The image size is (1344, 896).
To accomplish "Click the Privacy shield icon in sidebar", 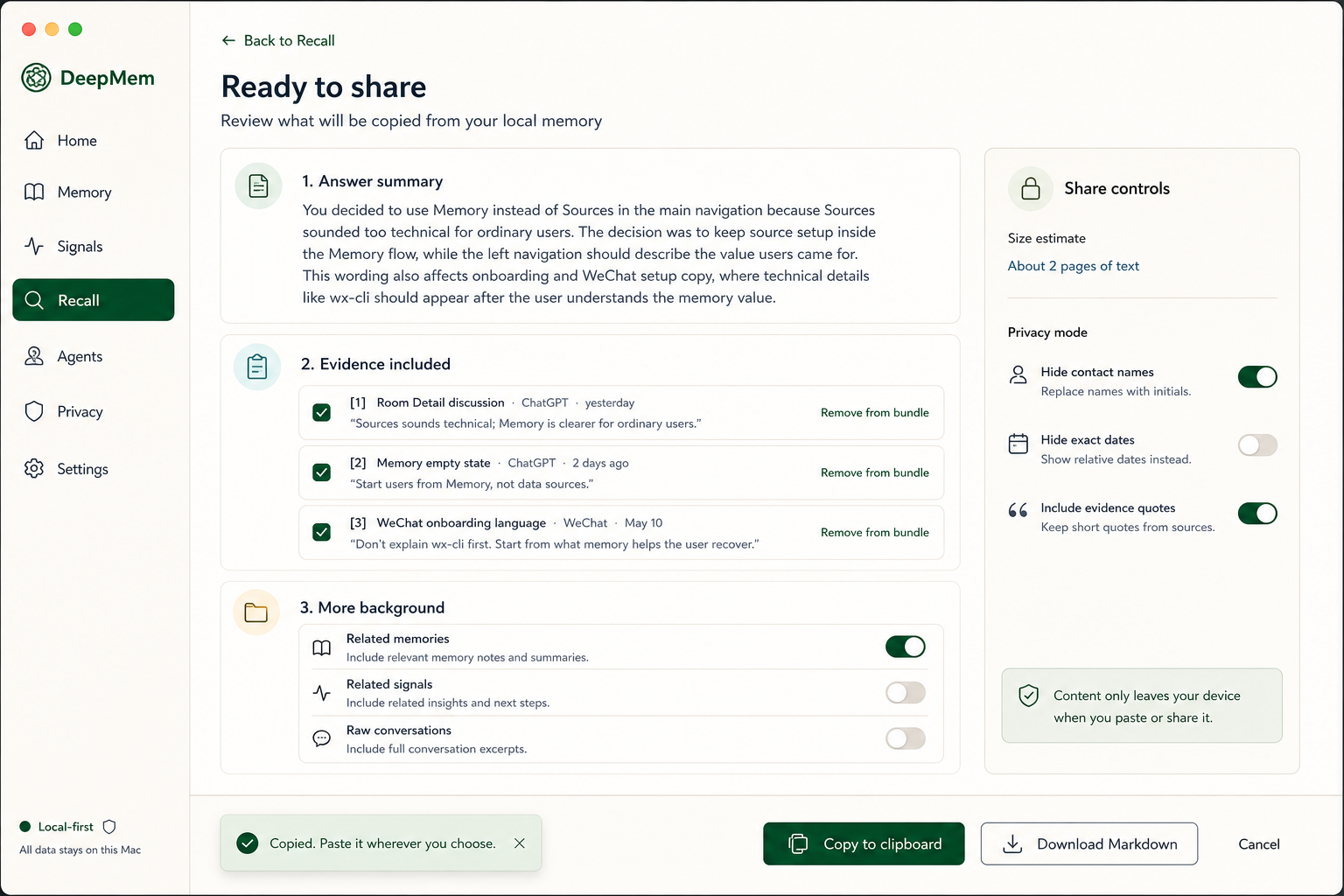I will (x=34, y=411).
